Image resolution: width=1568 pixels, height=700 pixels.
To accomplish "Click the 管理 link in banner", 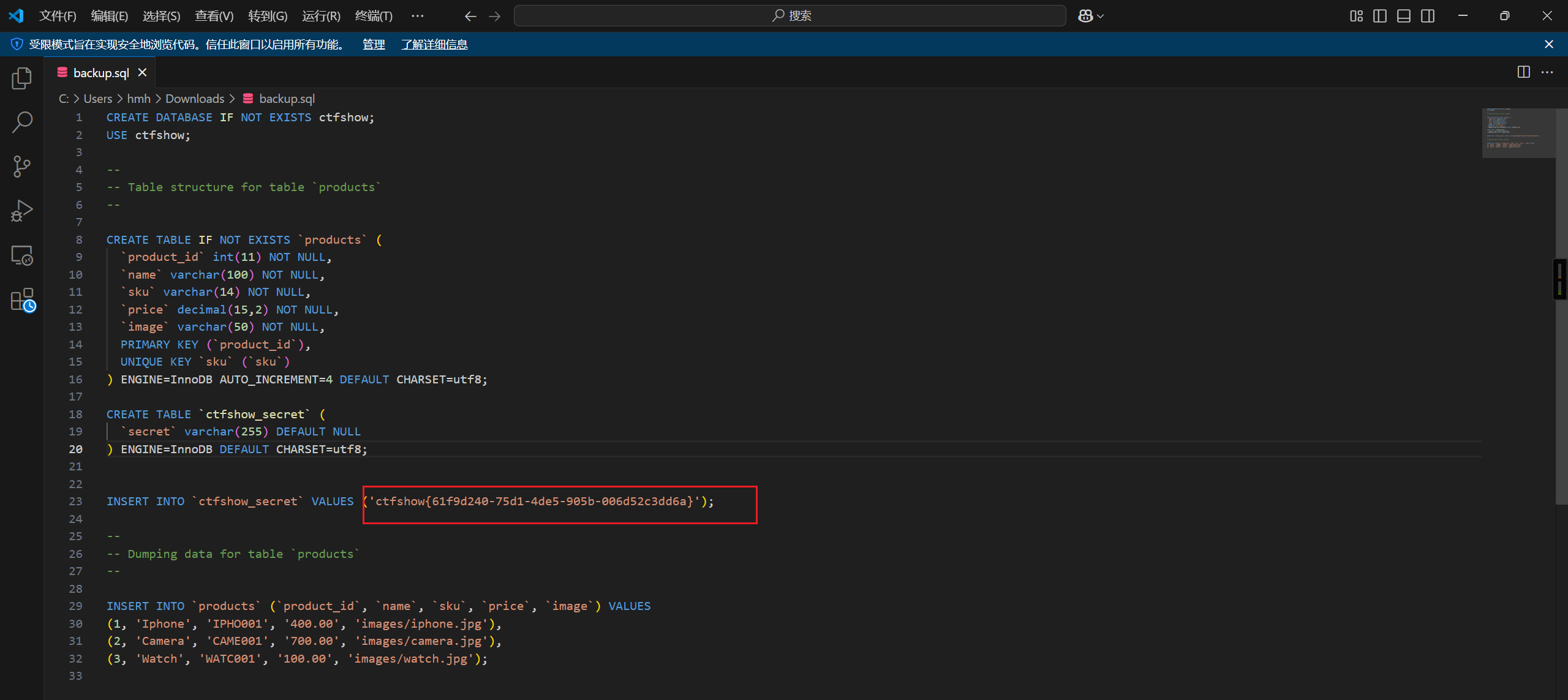I will point(374,44).
